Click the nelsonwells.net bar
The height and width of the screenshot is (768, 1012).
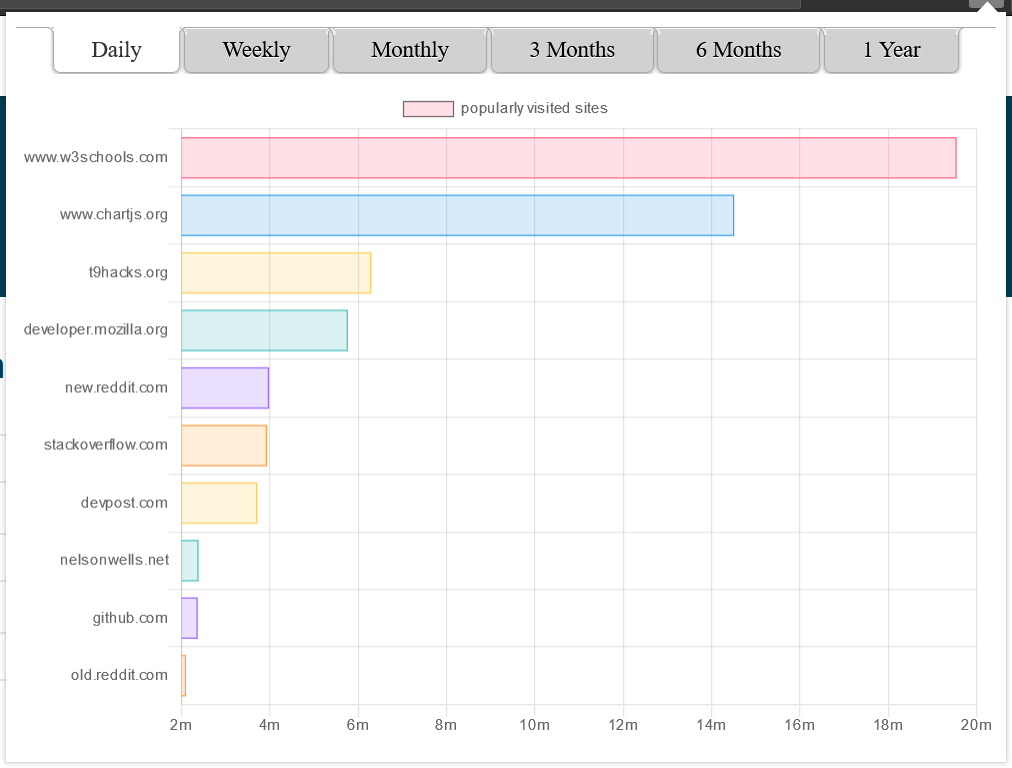(x=190, y=561)
